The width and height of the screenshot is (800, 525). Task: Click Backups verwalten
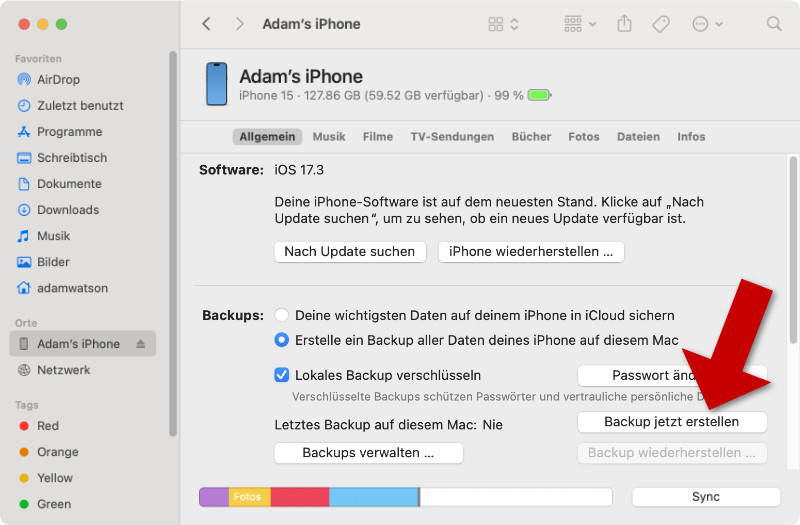click(x=368, y=453)
